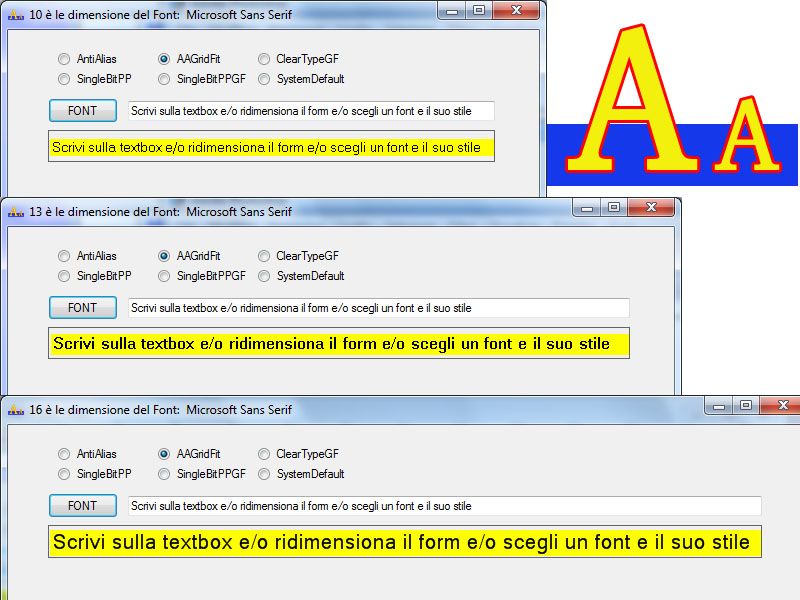Select ClearTypeGF radio in the size 13 window

(298, 256)
